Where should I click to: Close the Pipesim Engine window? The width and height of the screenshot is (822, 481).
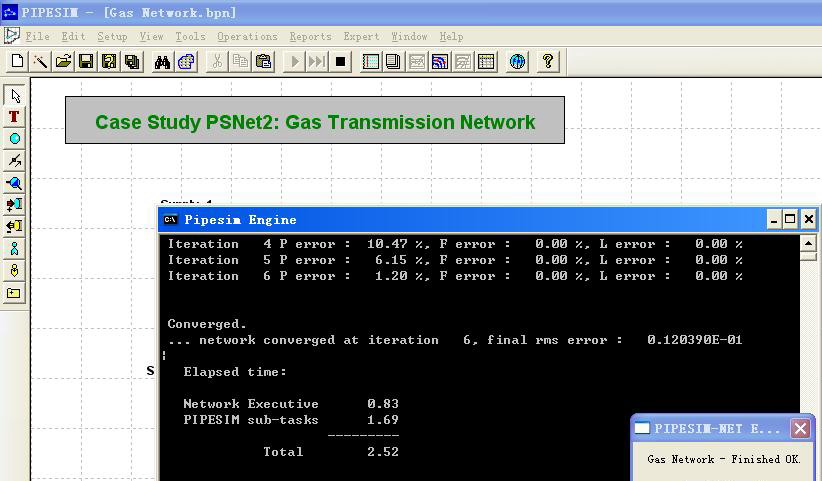click(x=808, y=220)
